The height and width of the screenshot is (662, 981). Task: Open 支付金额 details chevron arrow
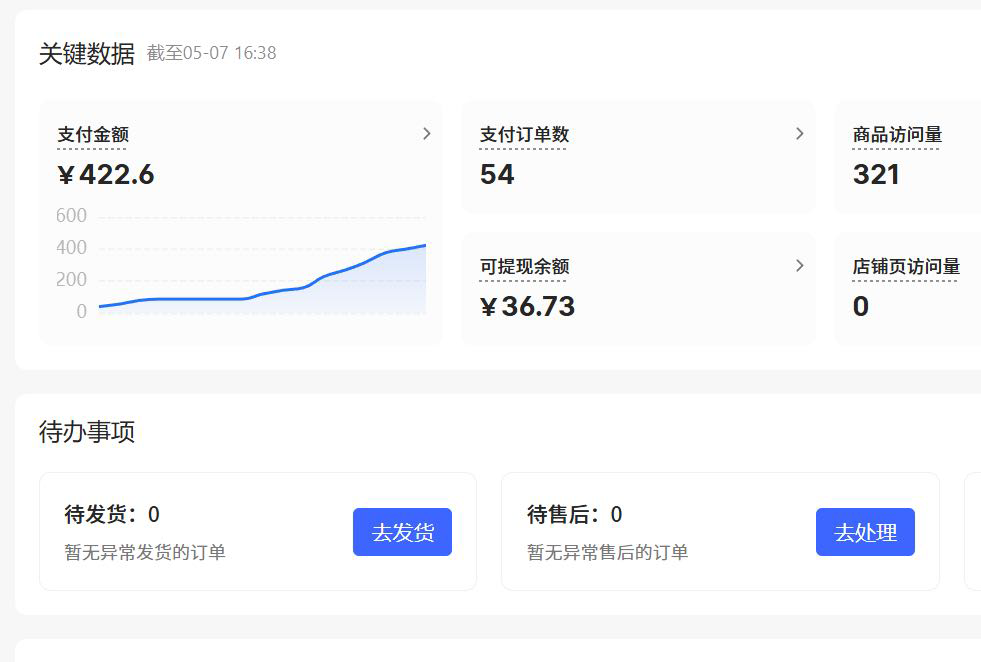pyautogui.click(x=427, y=134)
